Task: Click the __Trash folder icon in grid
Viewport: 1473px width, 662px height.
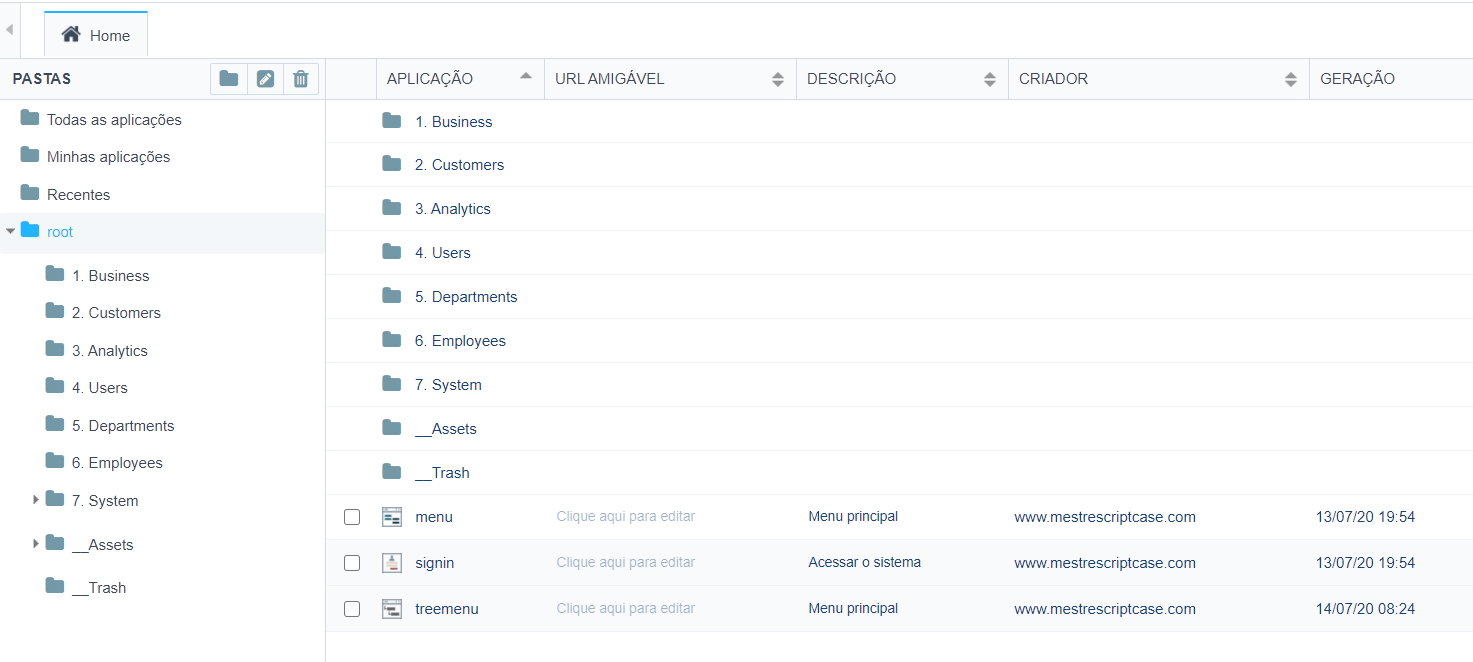Action: (x=392, y=472)
